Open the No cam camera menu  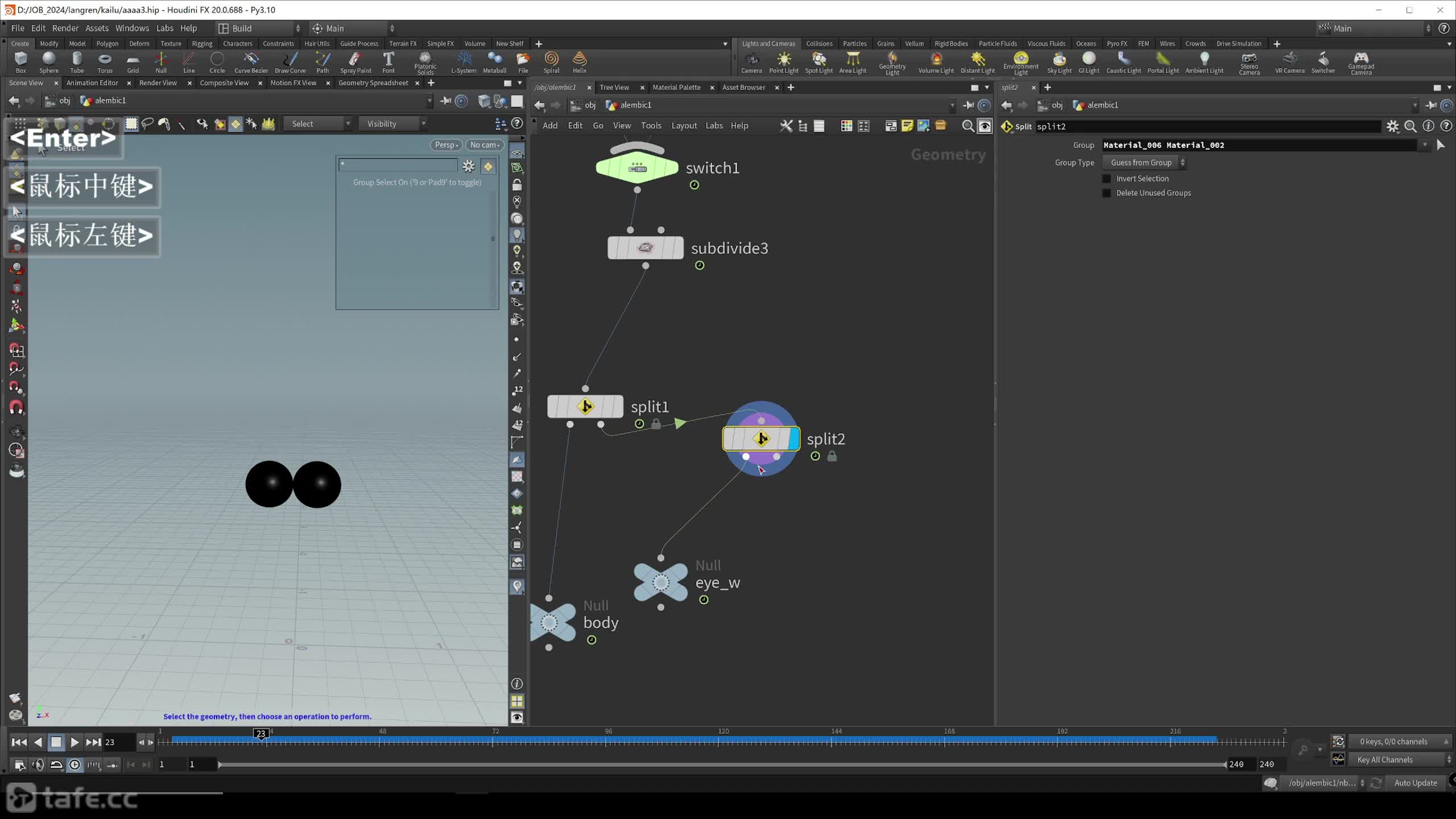coord(485,145)
